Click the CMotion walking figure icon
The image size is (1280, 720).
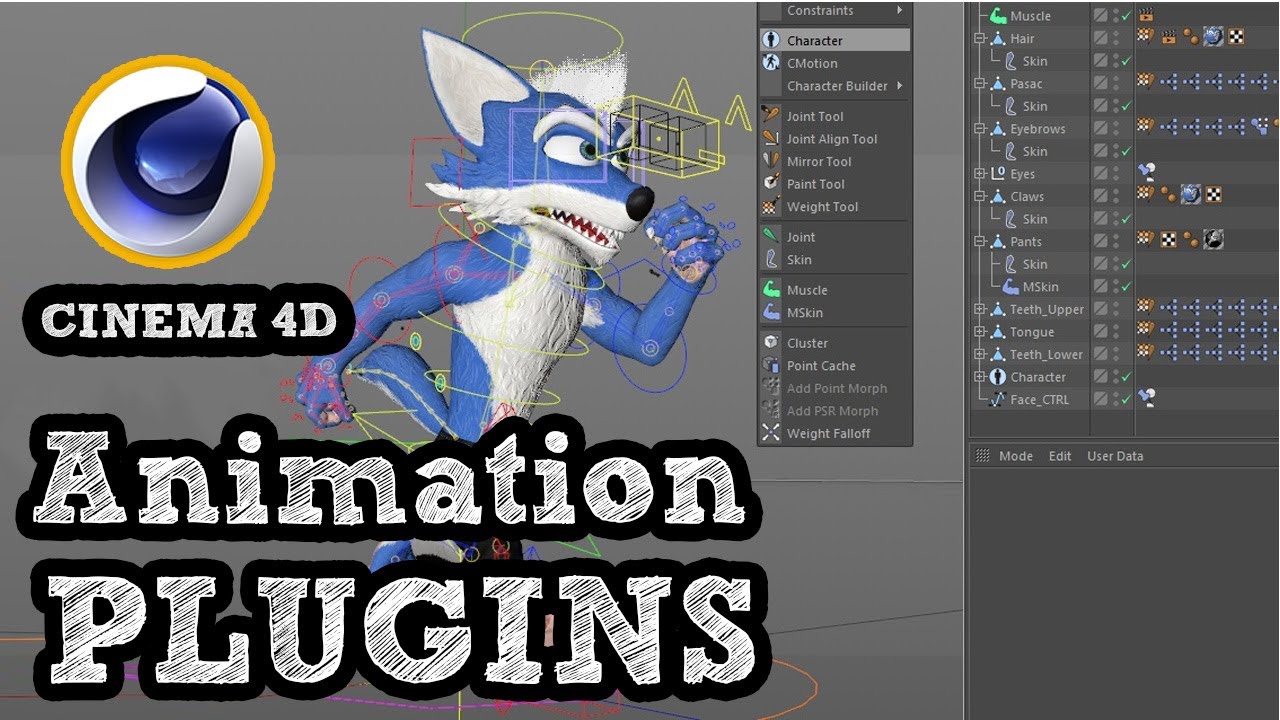[x=771, y=63]
